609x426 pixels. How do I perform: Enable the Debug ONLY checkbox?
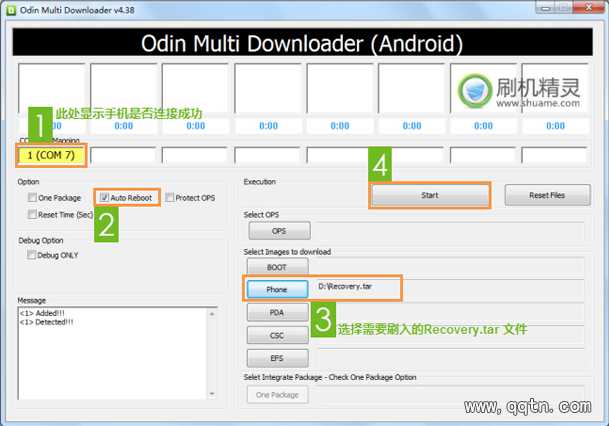click(x=31, y=255)
